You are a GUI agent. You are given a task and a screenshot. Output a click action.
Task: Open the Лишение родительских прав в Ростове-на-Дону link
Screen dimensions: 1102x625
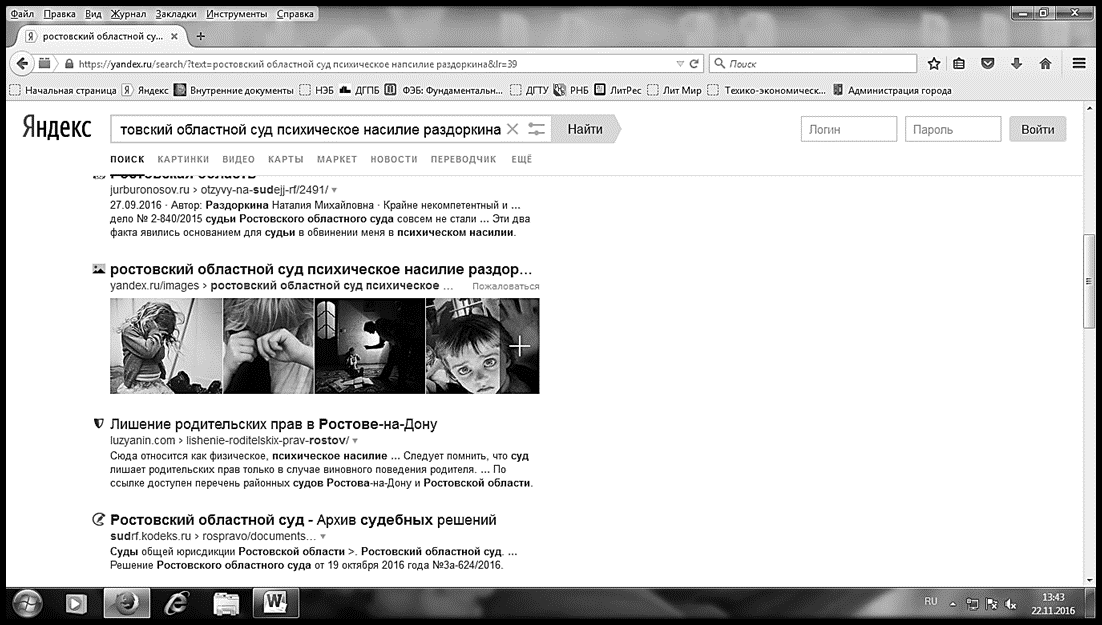pos(273,424)
